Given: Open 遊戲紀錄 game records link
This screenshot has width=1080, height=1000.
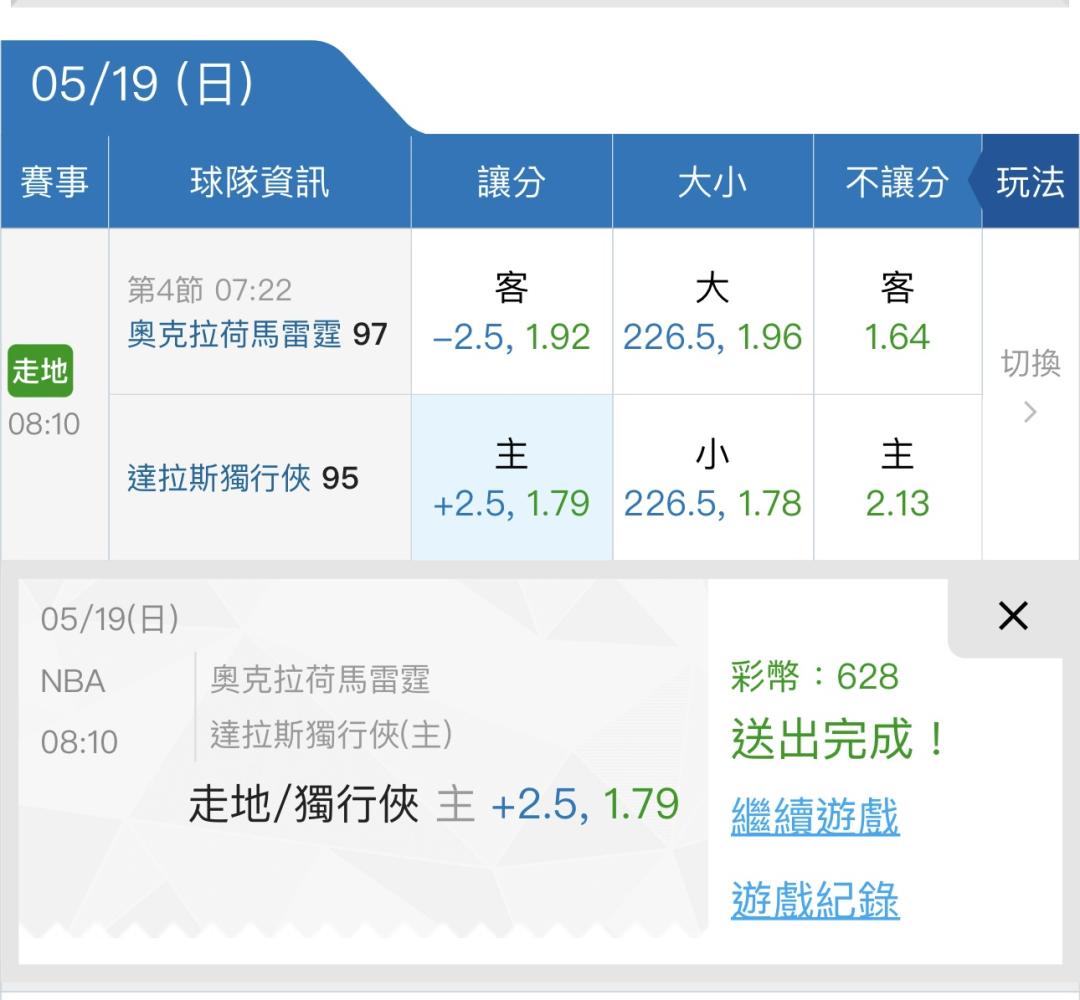Looking at the screenshot, I should coord(815,900).
